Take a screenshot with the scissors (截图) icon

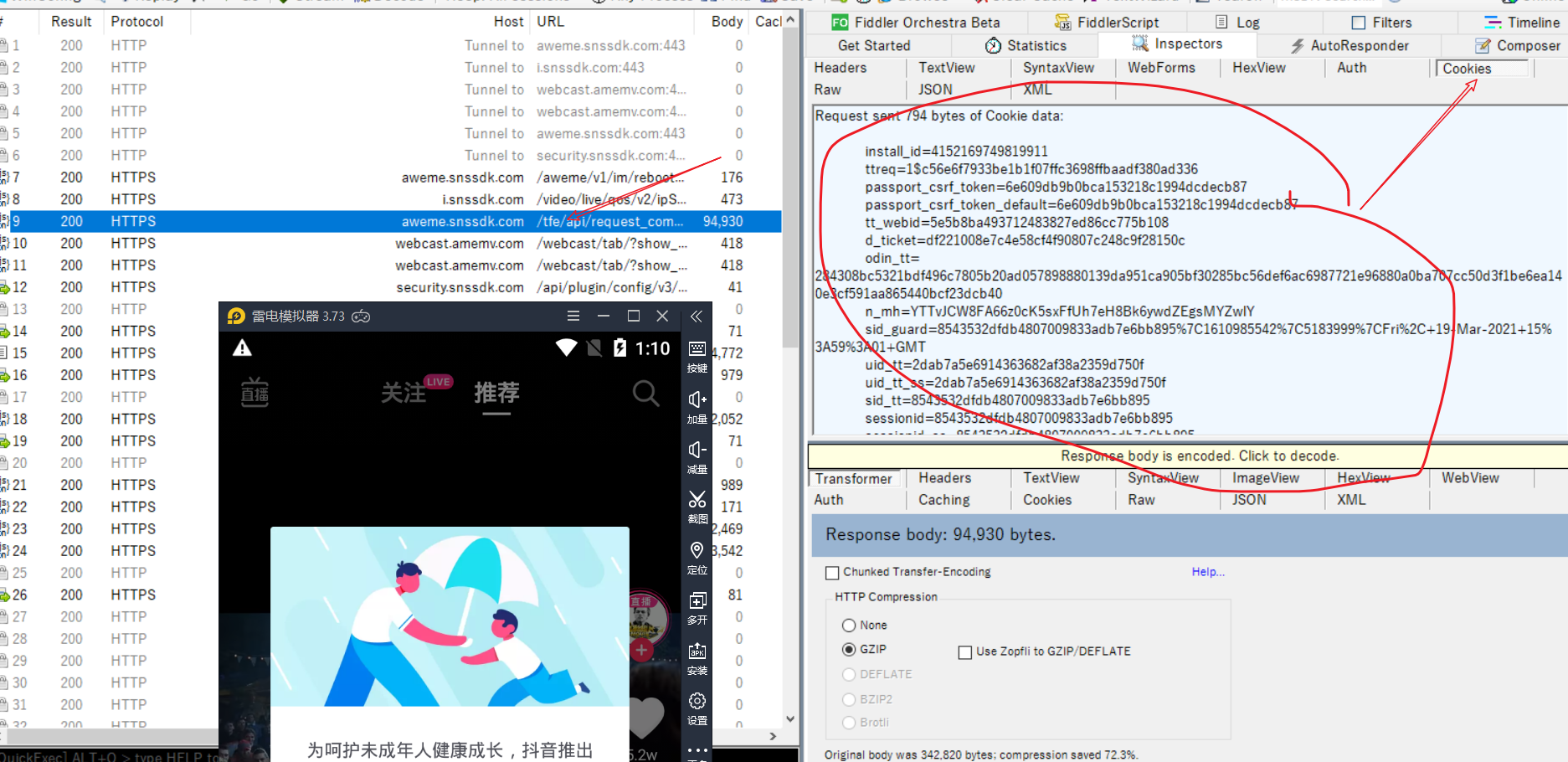tap(697, 507)
